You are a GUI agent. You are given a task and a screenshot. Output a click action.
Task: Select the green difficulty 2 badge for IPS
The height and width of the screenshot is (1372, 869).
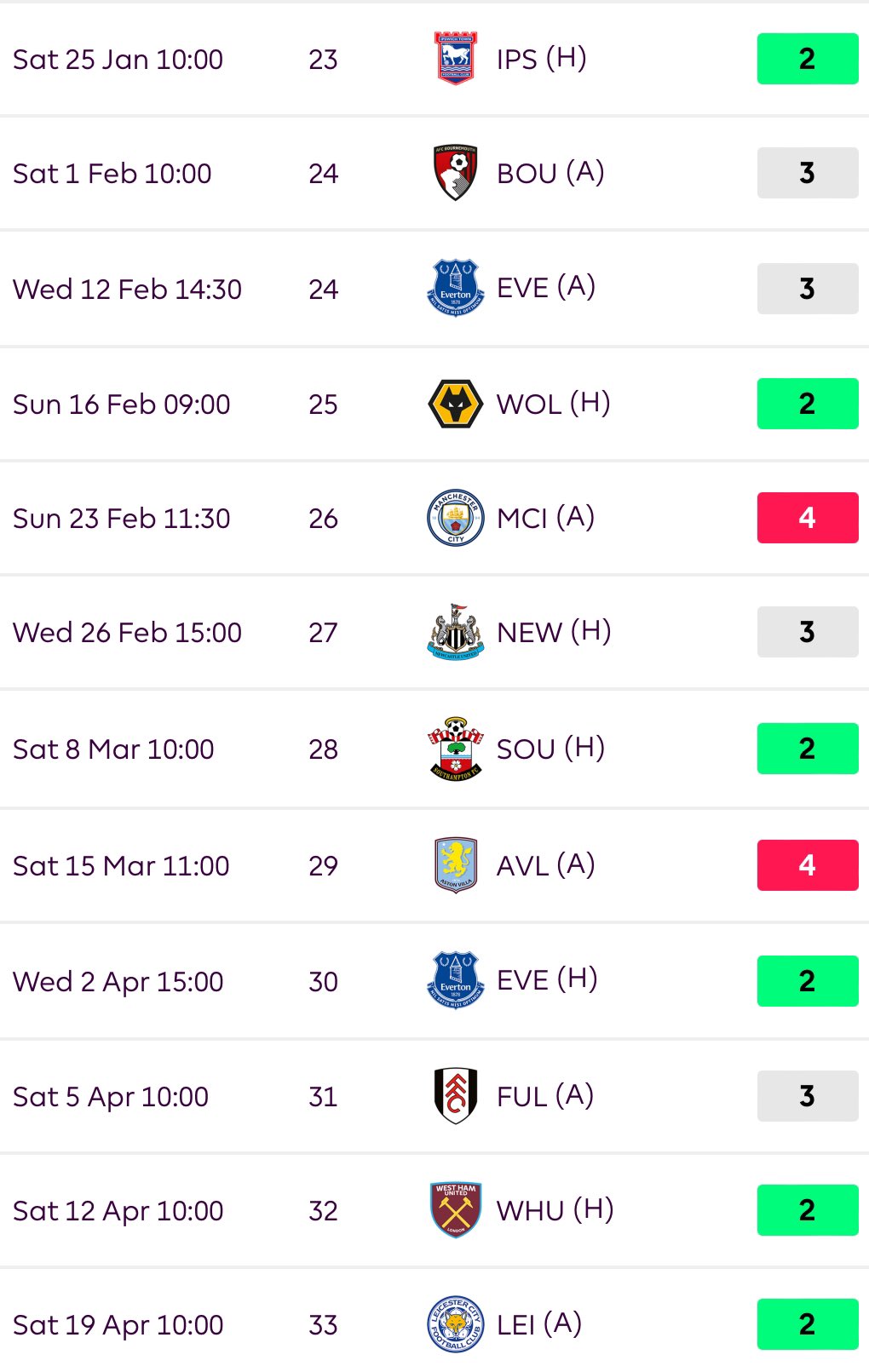pos(808,59)
